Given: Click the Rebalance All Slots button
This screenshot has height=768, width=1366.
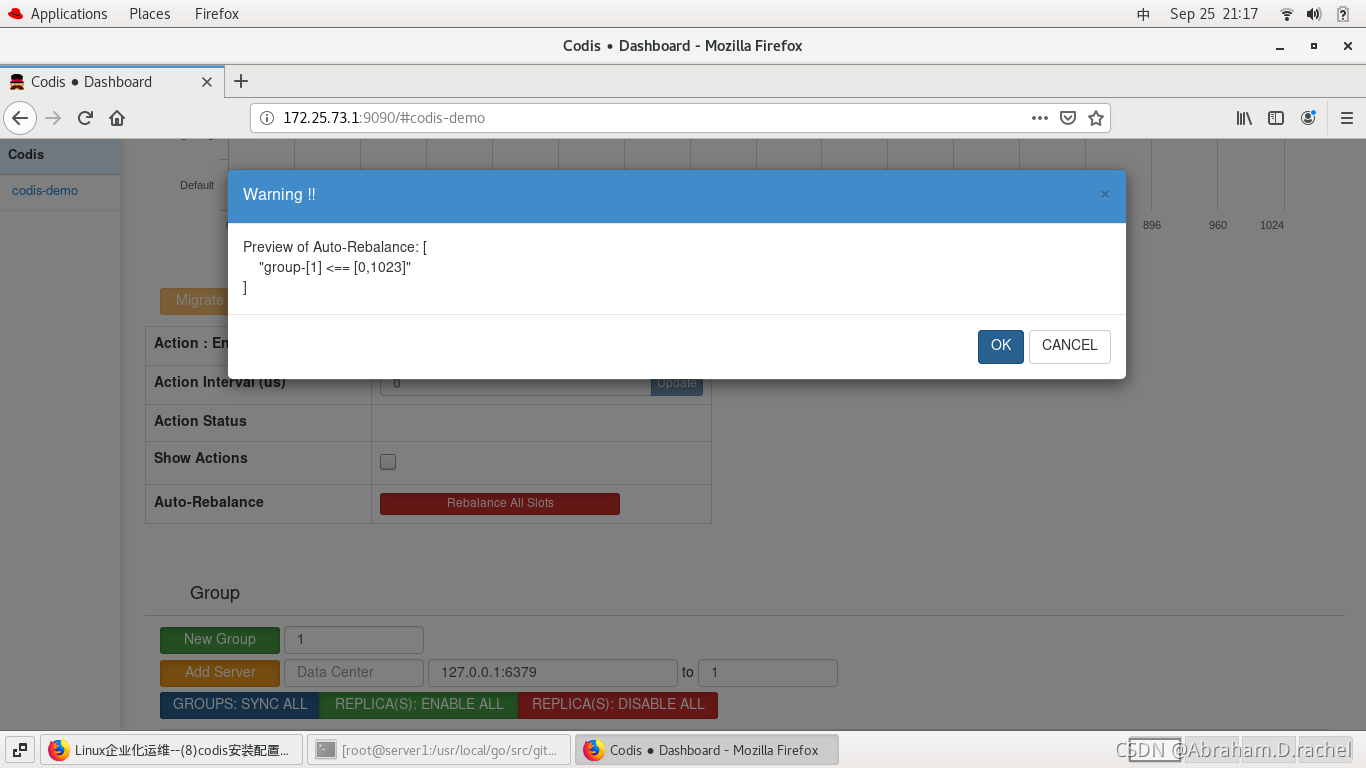Looking at the screenshot, I should (x=500, y=503).
